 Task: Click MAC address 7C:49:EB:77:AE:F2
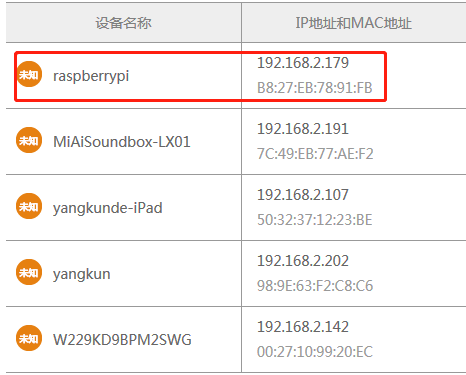click(x=315, y=154)
